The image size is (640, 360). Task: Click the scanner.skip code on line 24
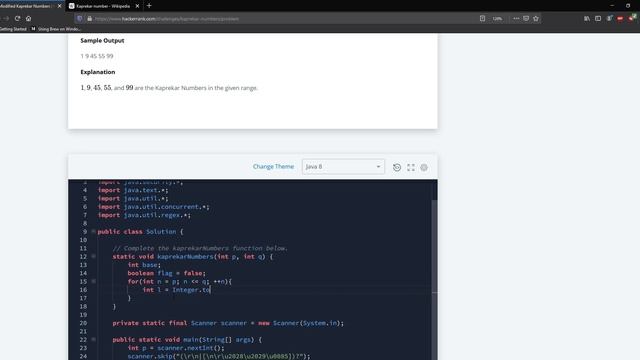219,356
